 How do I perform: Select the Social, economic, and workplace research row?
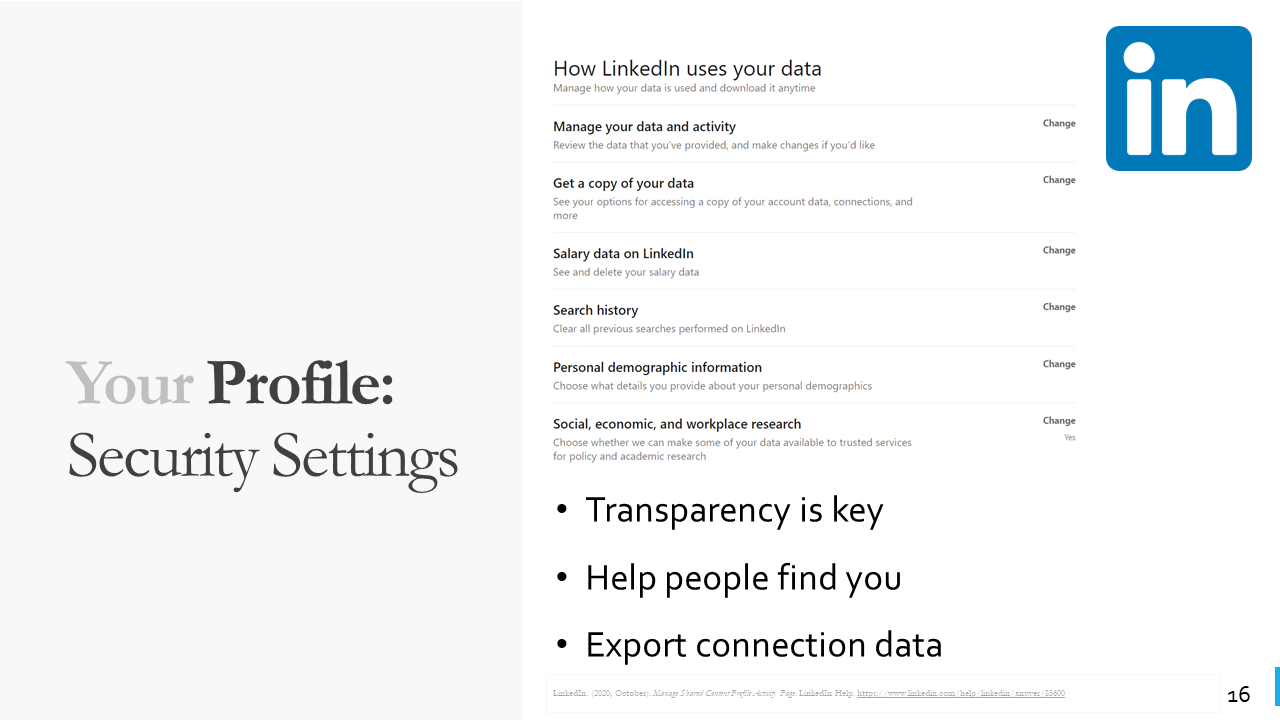click(x=814, y=439)
